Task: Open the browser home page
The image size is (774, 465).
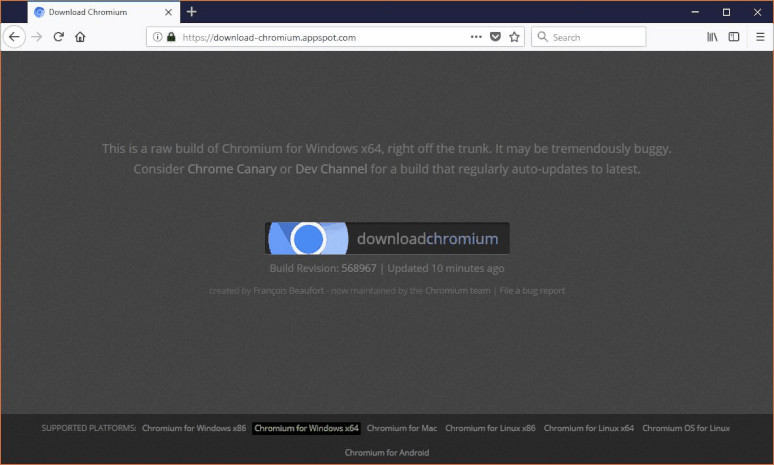Action: click(x=80, y=37)
